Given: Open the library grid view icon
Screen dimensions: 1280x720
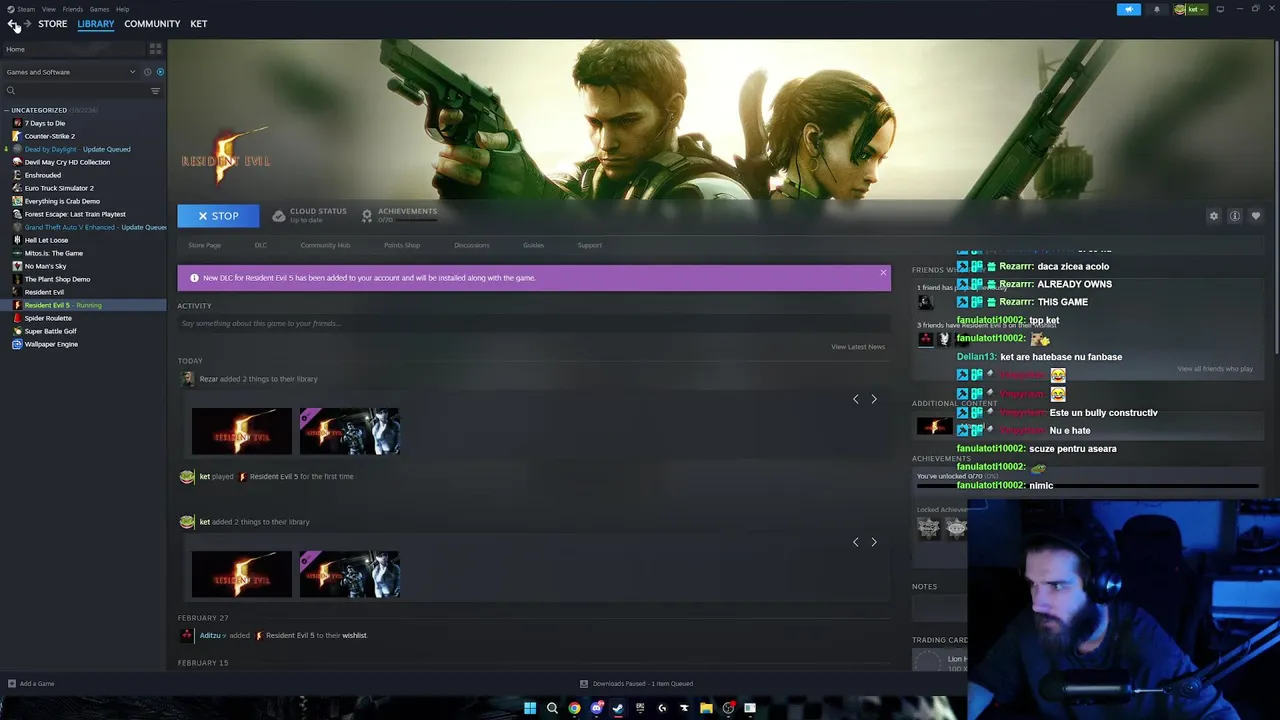Looking at the screenshot, I should click(x=155, y=49).
